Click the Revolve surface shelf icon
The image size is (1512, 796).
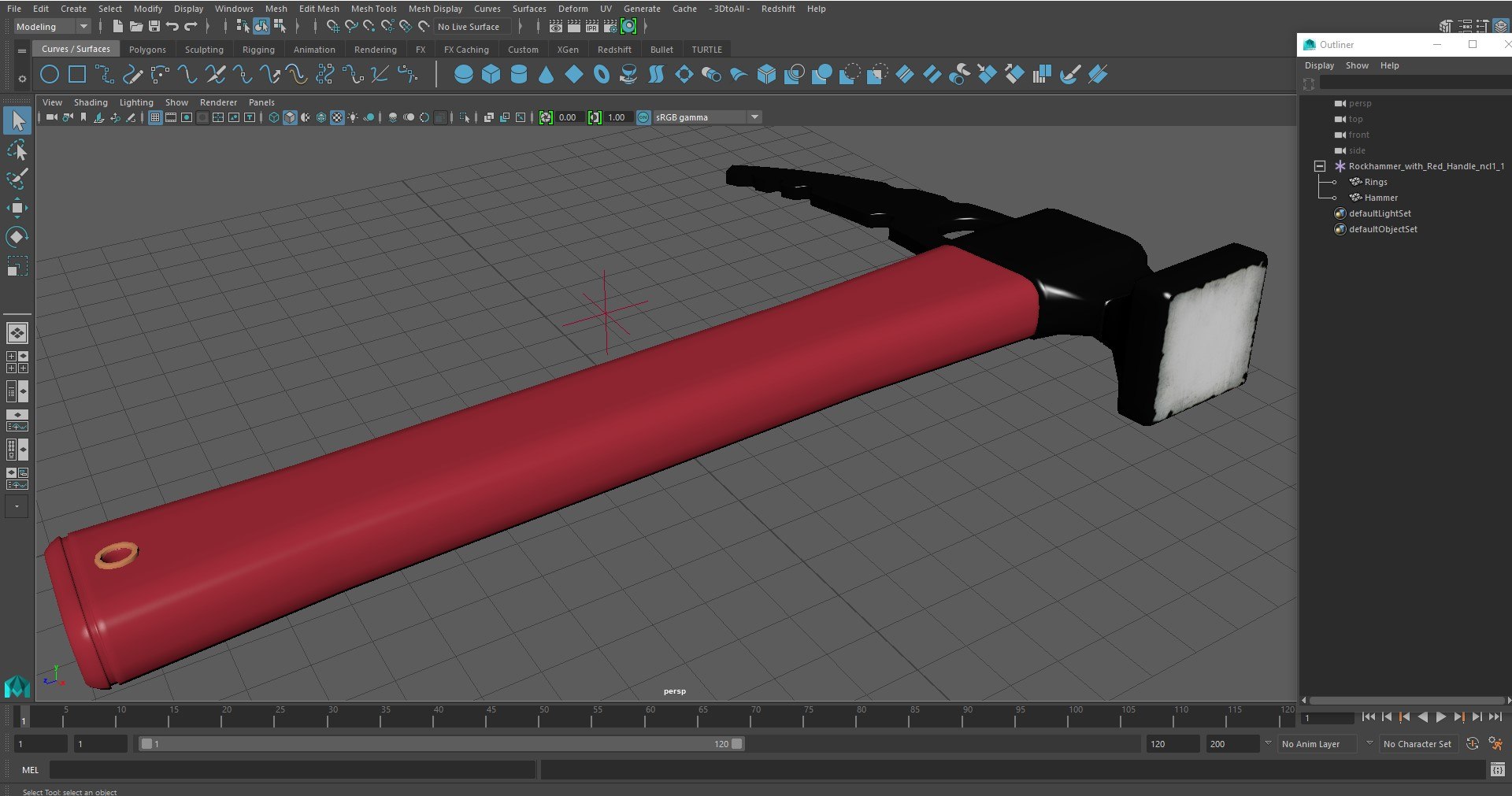pos(628,75)
